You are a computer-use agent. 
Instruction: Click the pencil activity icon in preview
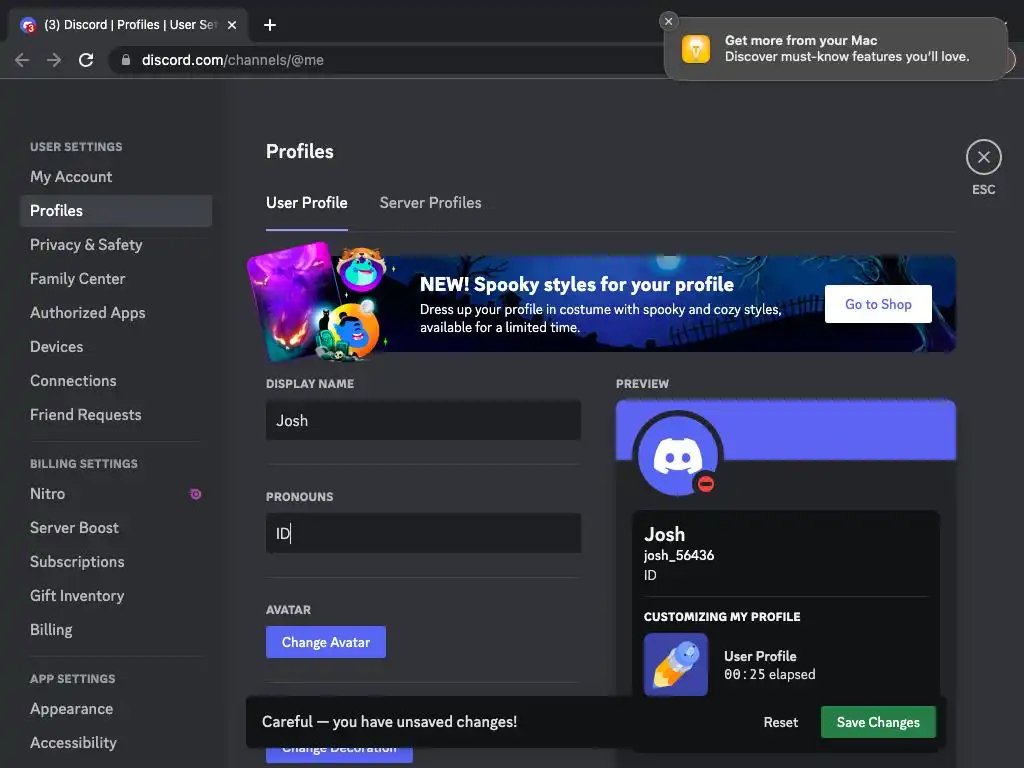click(x=675, y=664)
